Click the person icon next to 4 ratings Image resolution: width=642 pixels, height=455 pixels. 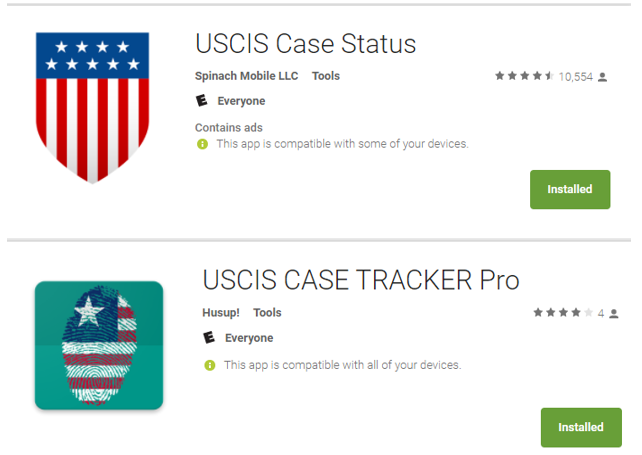pyautogui.click(x=614, y=314)
